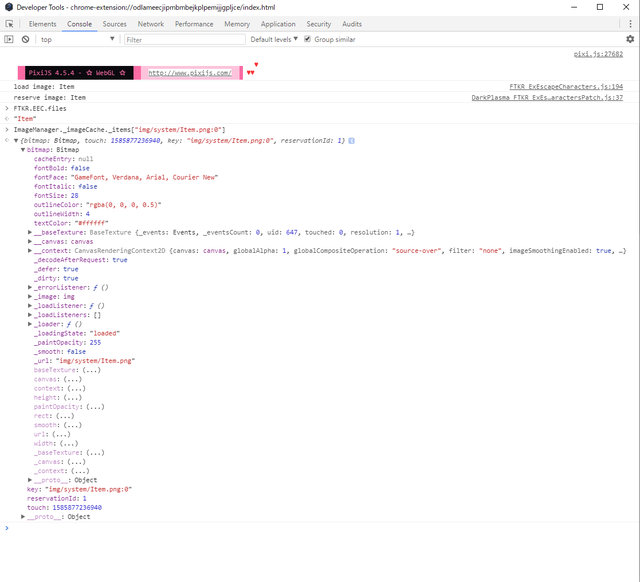Screen dimensions: 640x582
Task: Switch to the Security tab
Action: (x=319, y=24)
